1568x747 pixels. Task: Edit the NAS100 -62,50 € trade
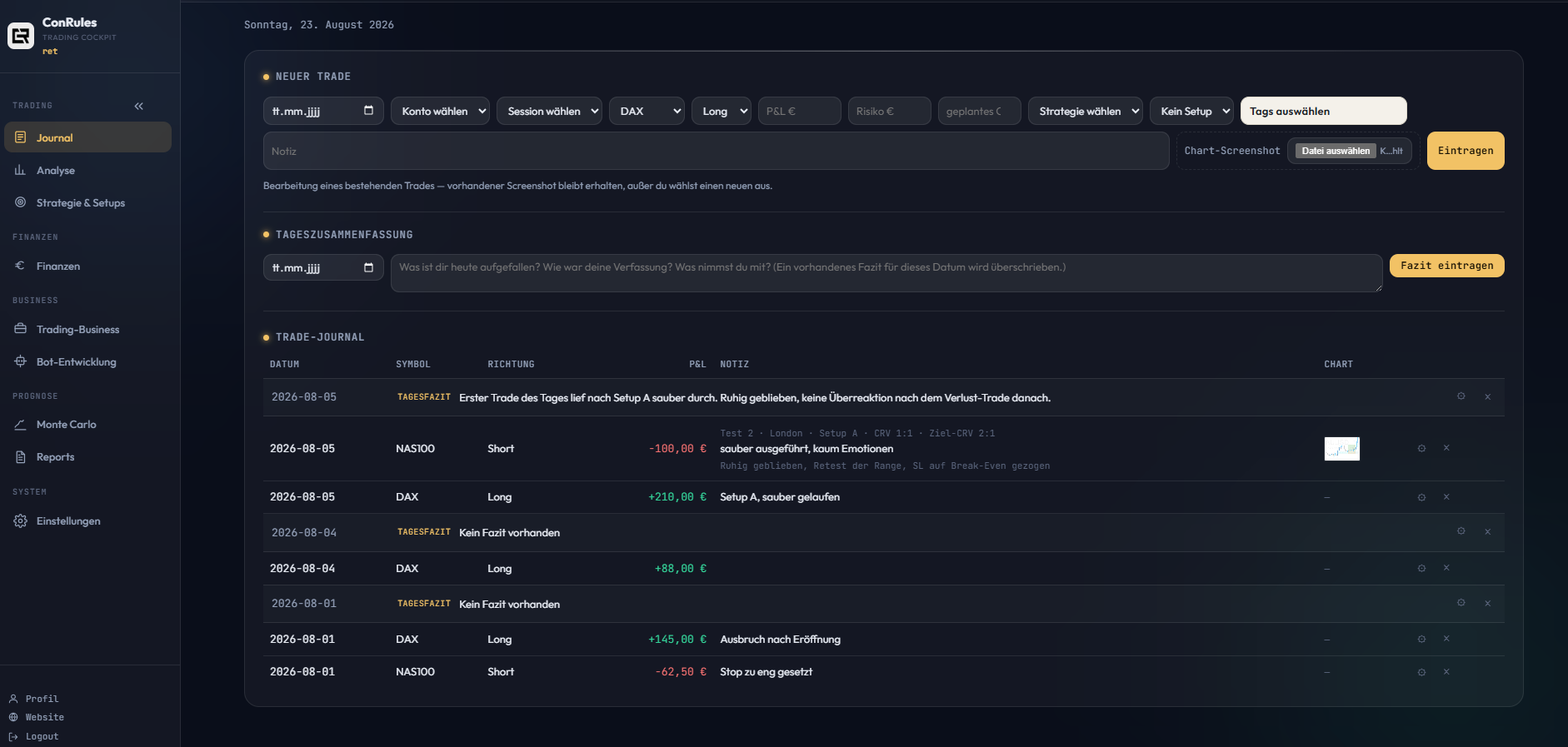click(1422, 672)
